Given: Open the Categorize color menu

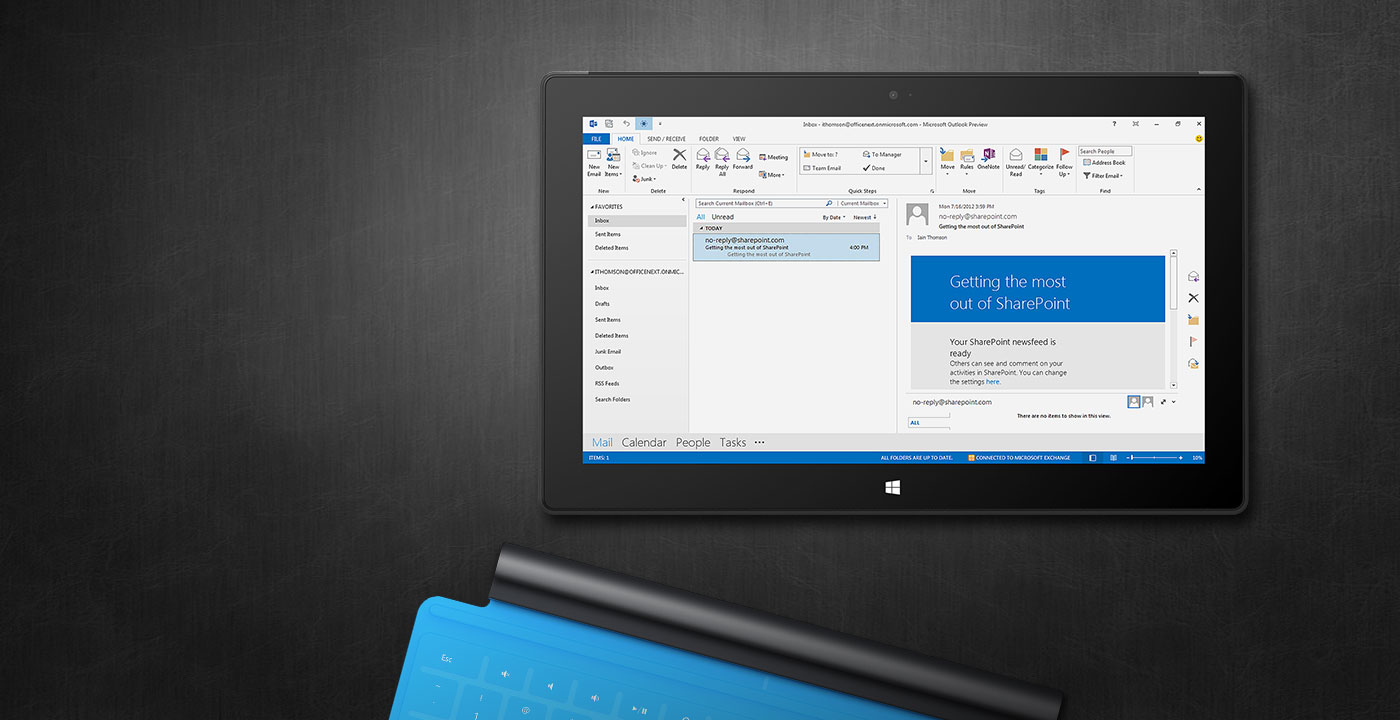Looking at the screenshot, I should click(1041, 160).
